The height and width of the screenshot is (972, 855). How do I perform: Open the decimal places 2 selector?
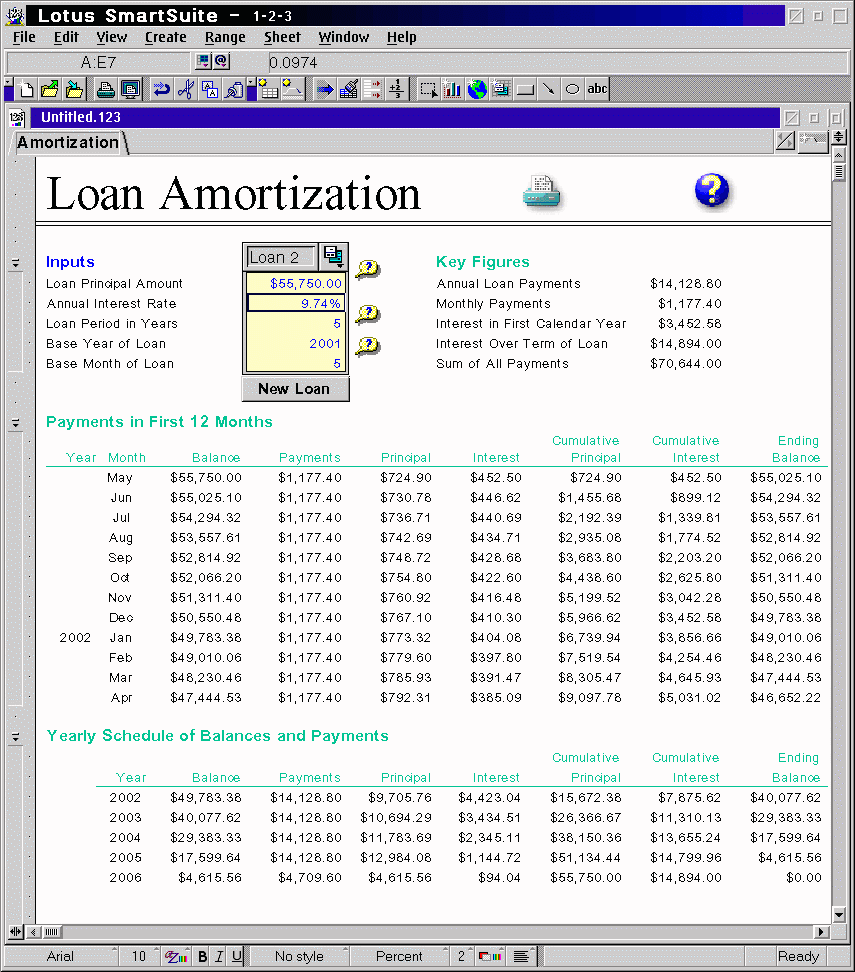[461, 957]
